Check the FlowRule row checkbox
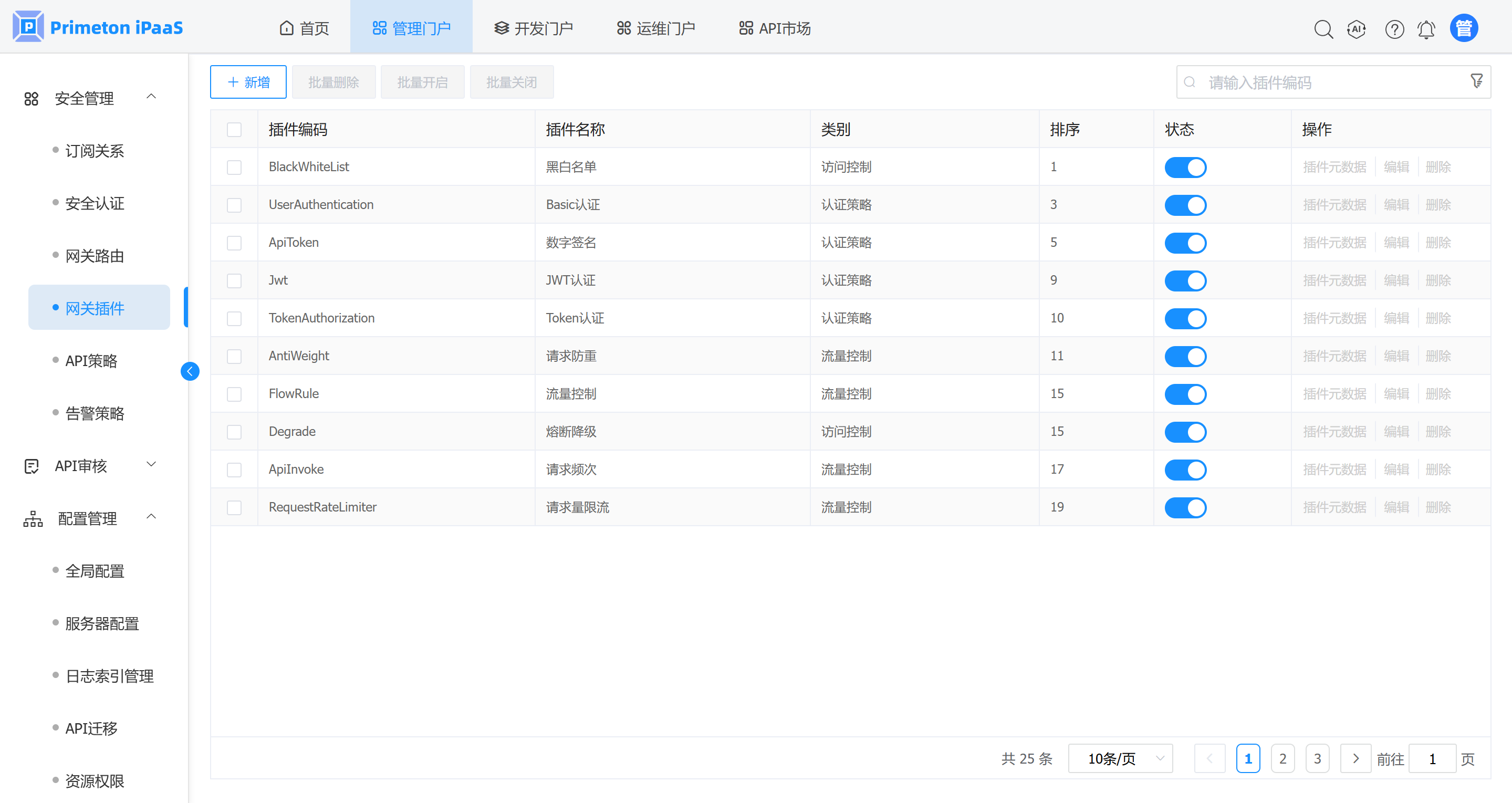 point(234,394)
